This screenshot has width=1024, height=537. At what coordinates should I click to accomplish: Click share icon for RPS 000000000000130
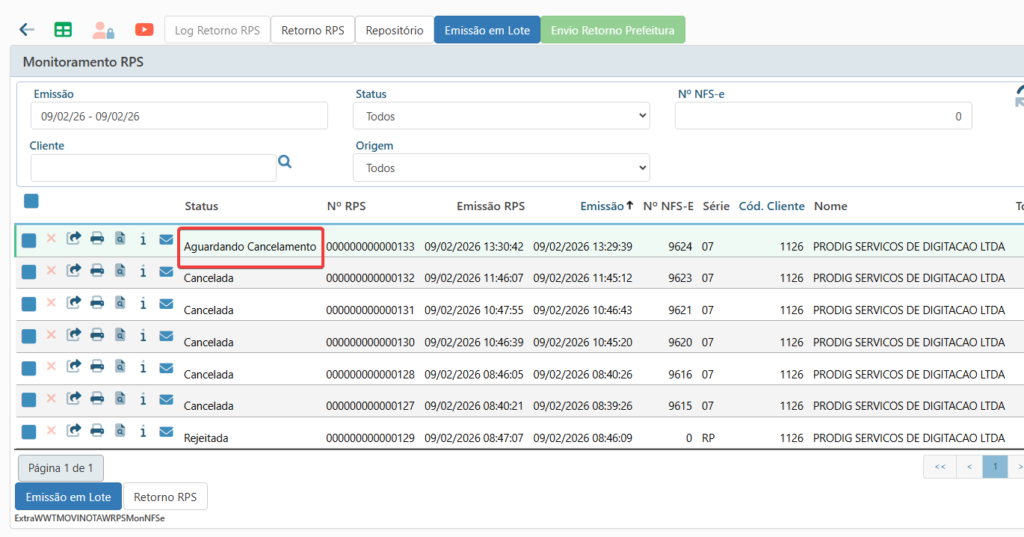pyautogui.click(x=74, y=335)
